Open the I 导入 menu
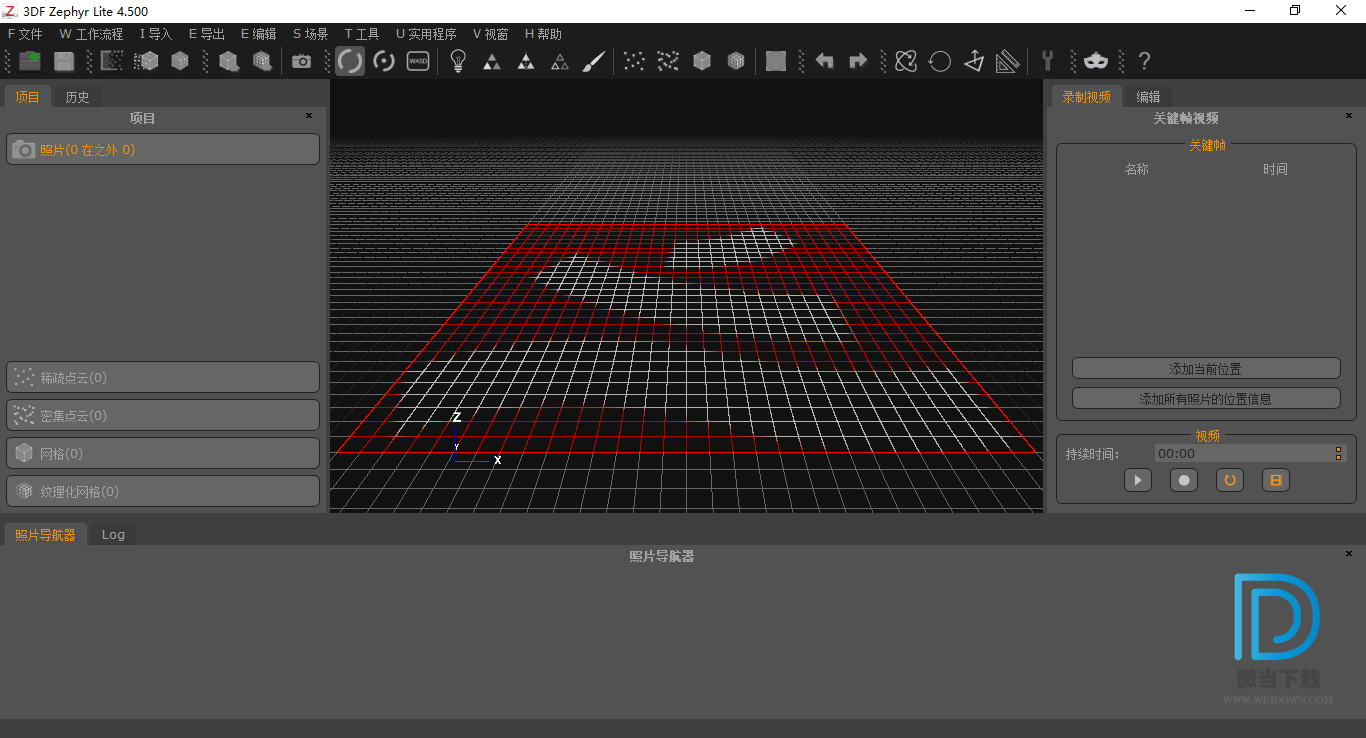The height and width of the screenshot is (738, 1366). point(156,34)
